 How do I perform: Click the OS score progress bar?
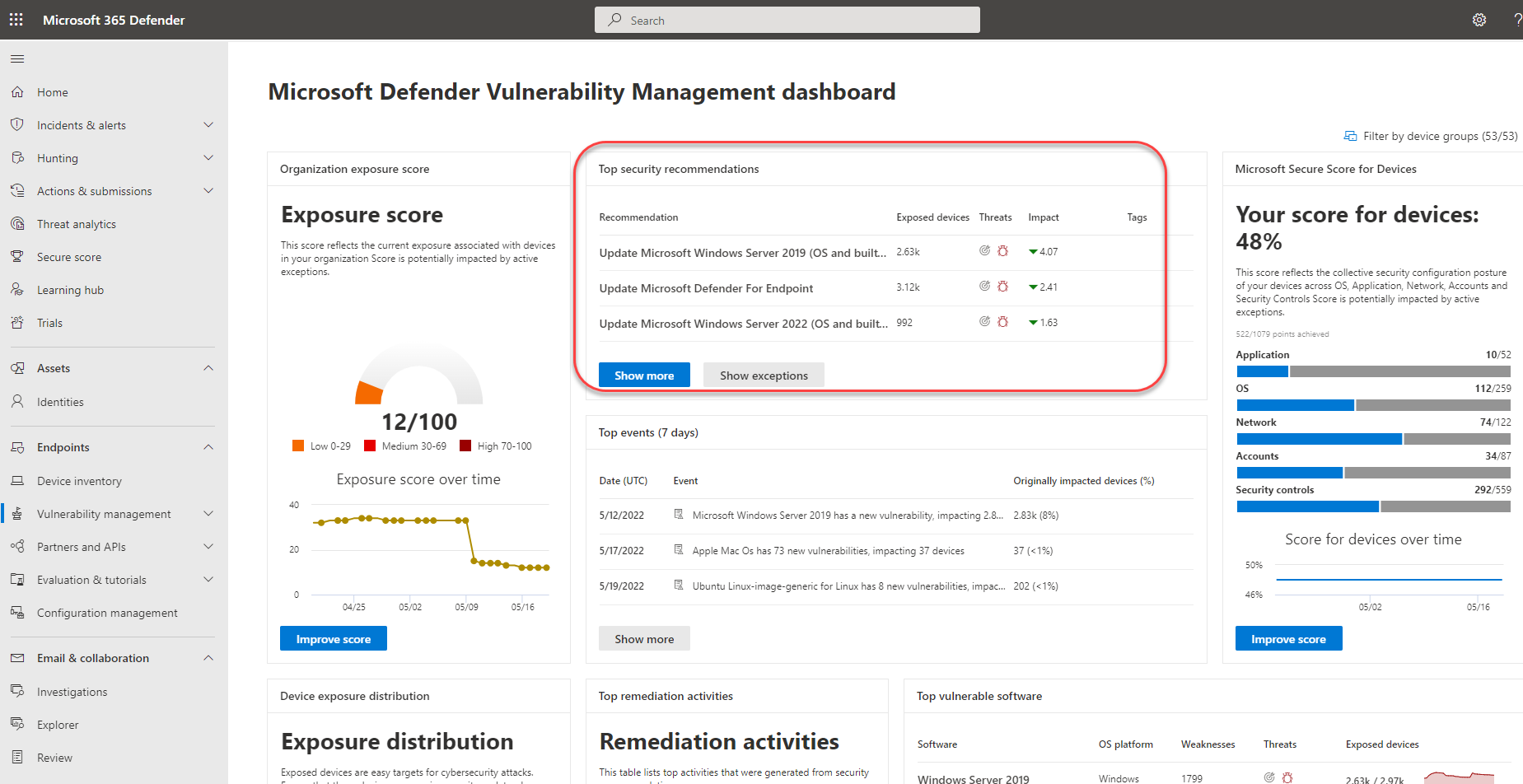[x=1373, y=405]
